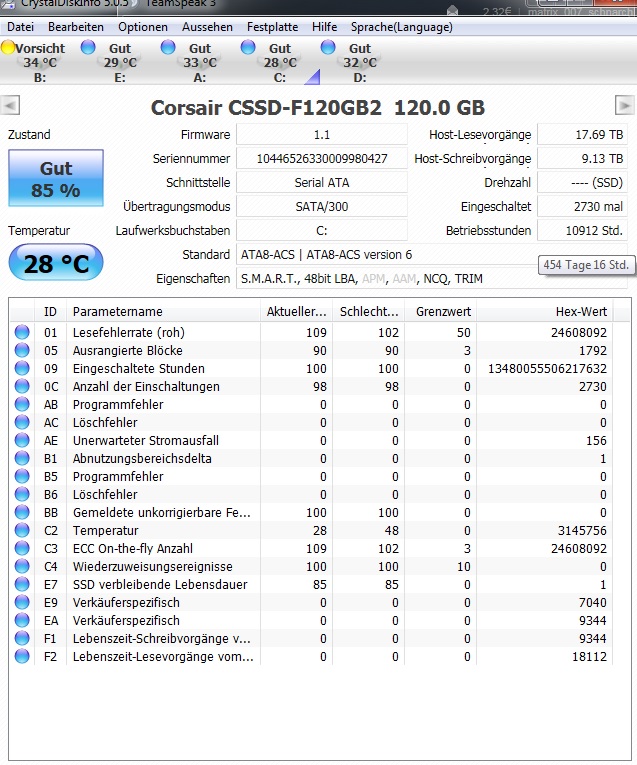Sort by Parametername column header

[x=163, y=311]
